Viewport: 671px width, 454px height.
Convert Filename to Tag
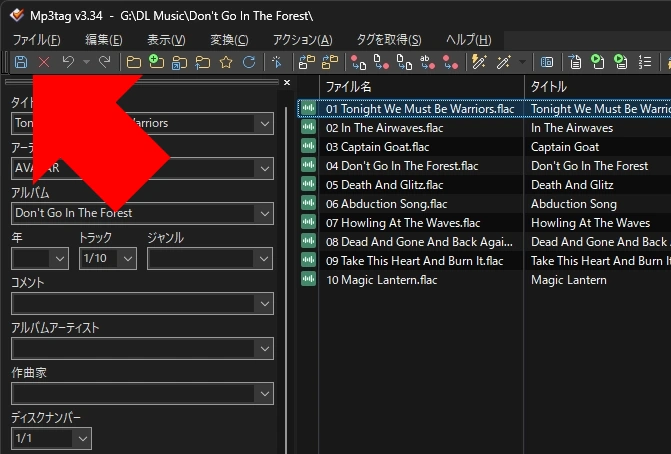click(381, 62)
